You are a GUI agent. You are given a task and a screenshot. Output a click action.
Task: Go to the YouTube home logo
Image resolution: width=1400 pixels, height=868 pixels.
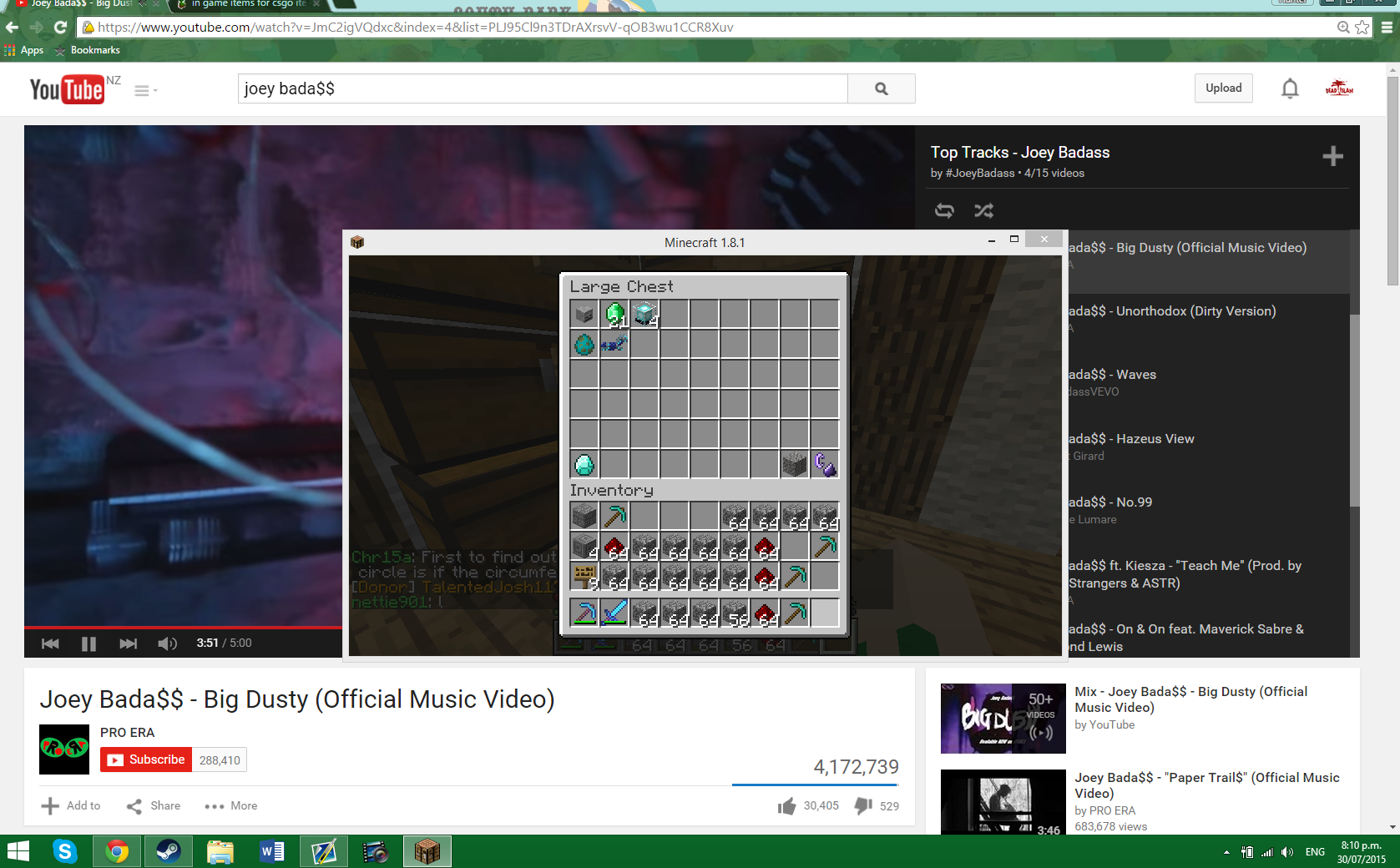68,89
